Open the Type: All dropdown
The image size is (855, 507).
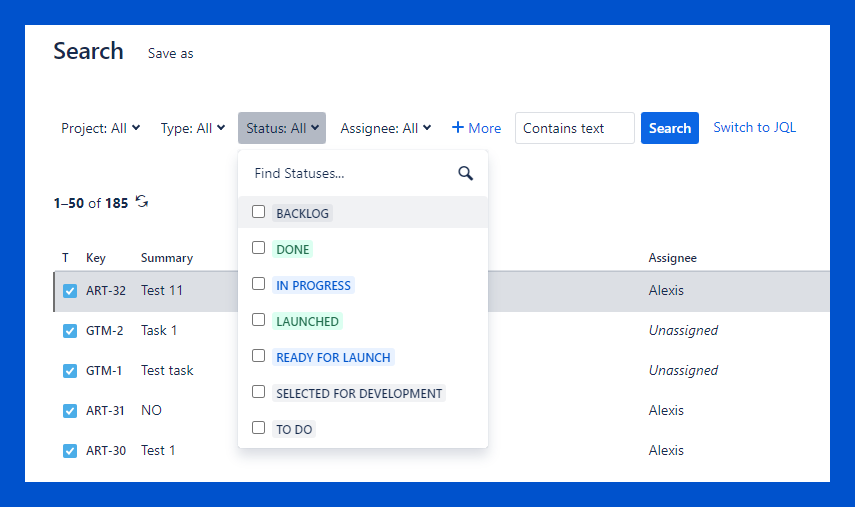[192, 128]
